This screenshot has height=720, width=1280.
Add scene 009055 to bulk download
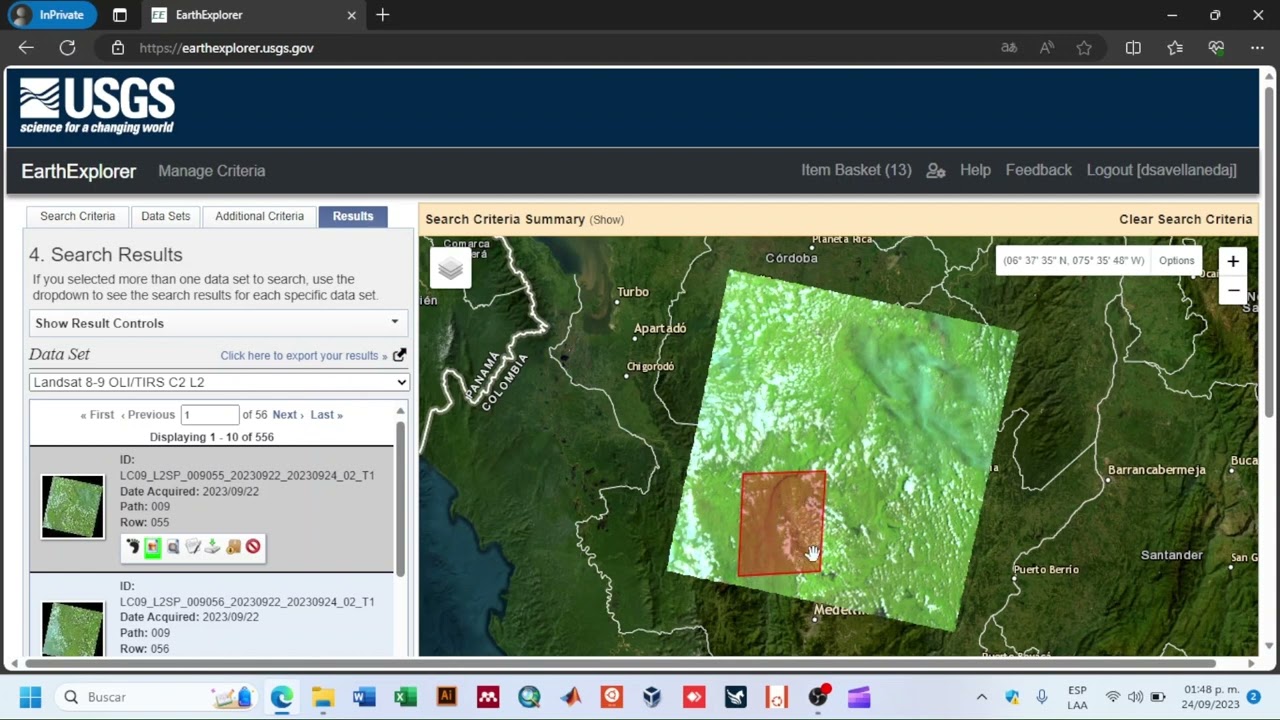[233, 547]
